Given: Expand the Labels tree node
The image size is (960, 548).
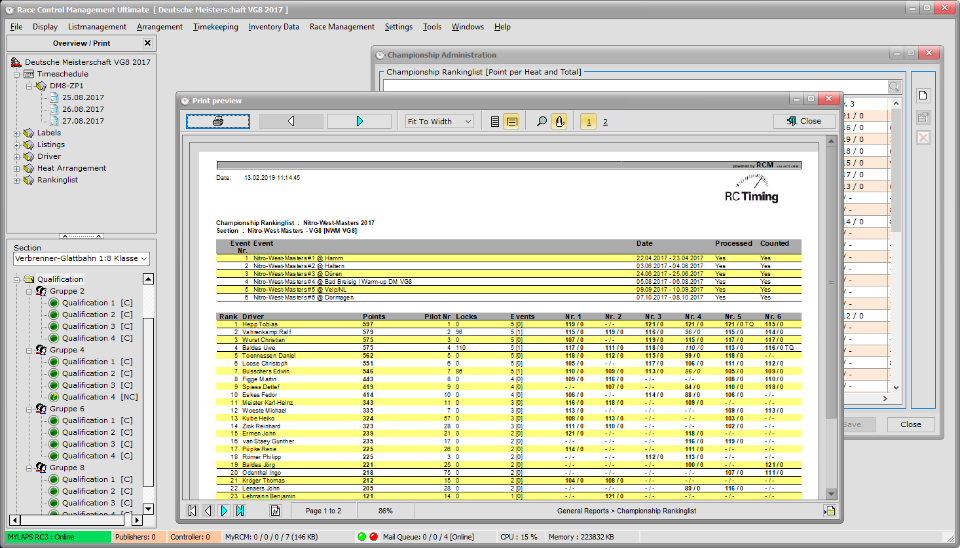Looking at the screenshot, I should pos(17,133).
